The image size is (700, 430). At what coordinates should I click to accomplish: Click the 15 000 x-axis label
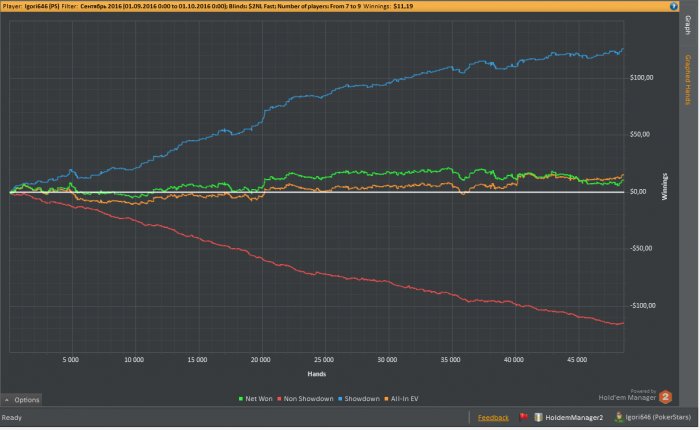click(197, 359)
